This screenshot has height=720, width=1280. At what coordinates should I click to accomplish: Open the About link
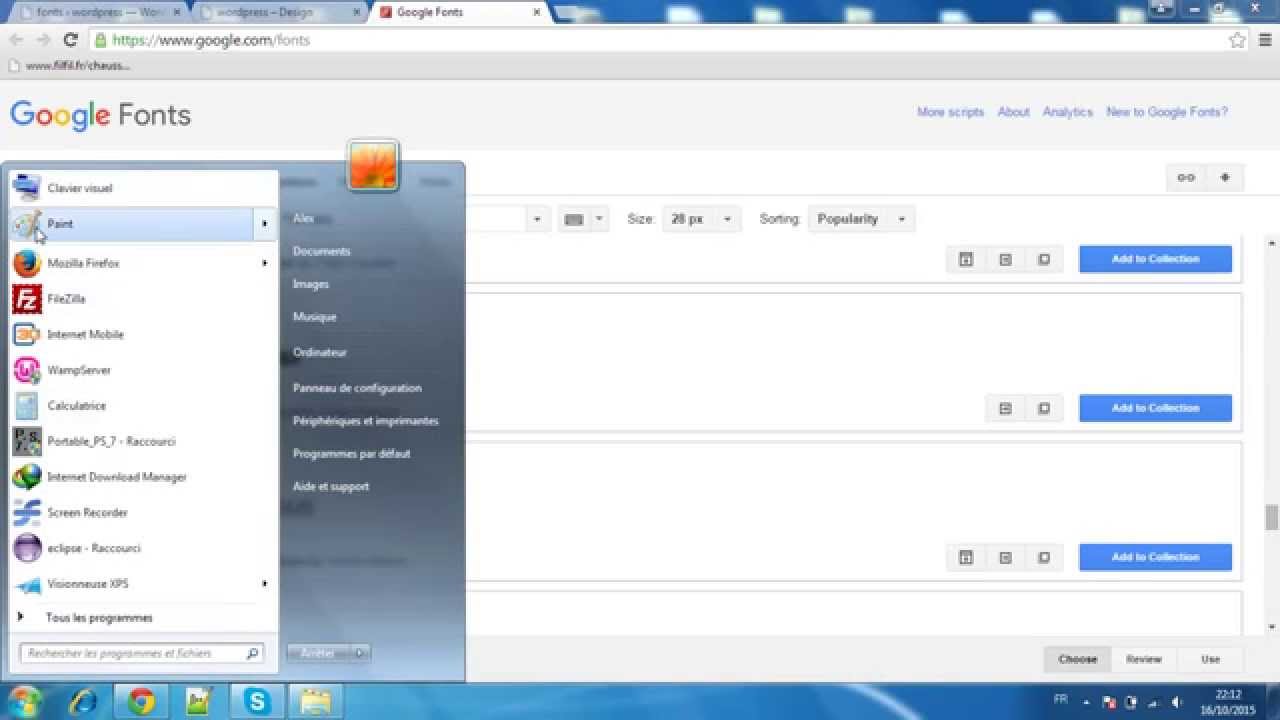coord(1013,112)
